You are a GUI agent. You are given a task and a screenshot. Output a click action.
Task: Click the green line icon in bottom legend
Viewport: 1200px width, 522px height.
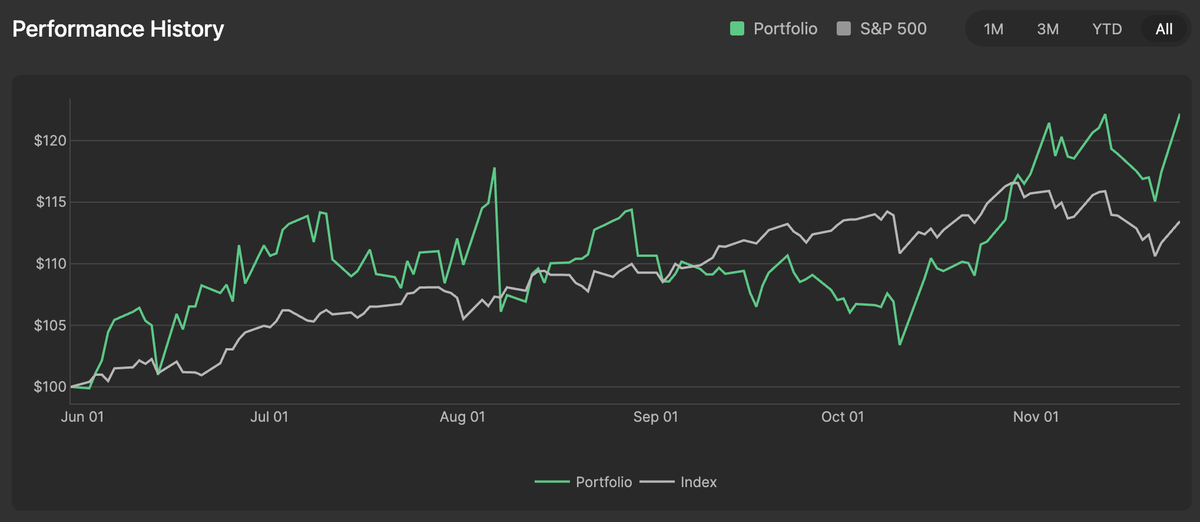tap(551, 482)
